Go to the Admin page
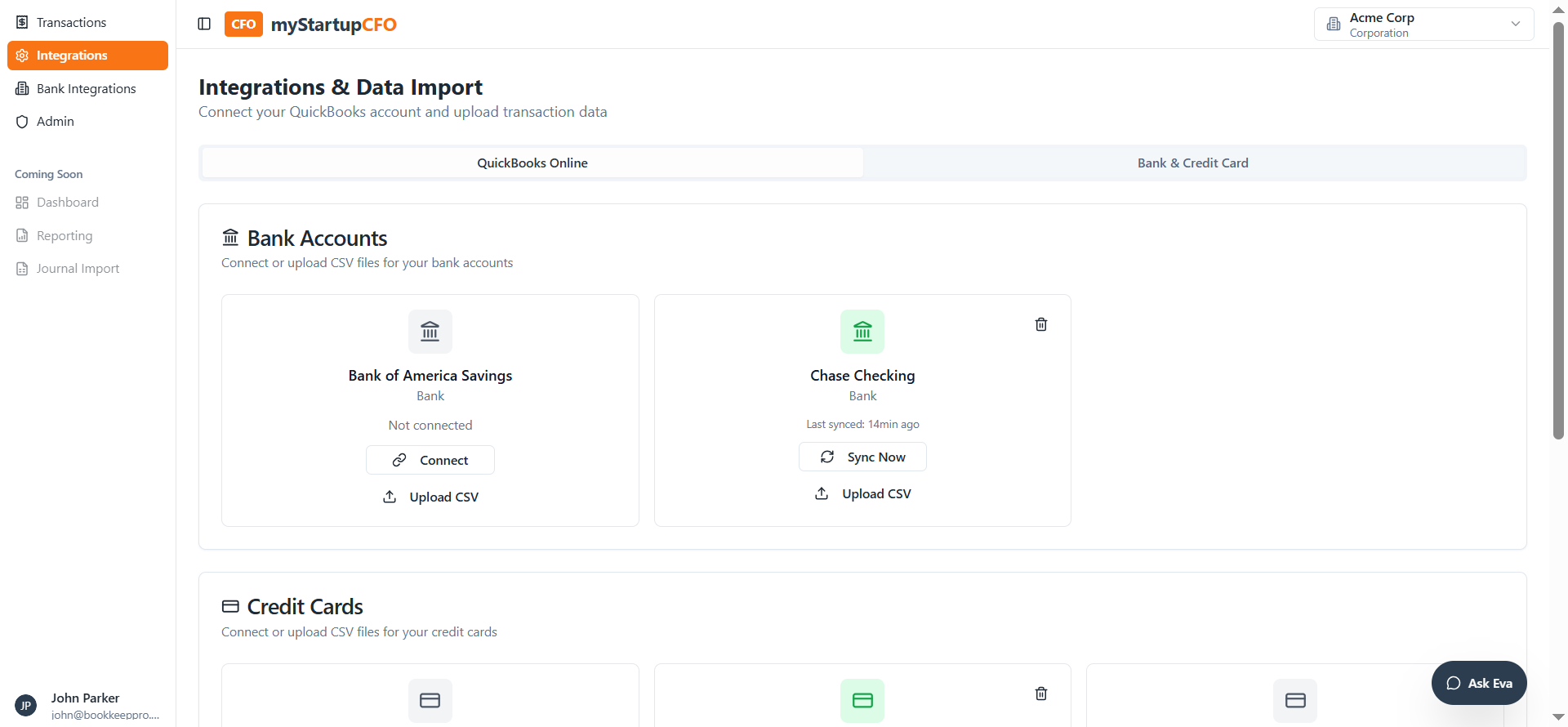This screenshot has height=727, width=1568. coord(55,122)
